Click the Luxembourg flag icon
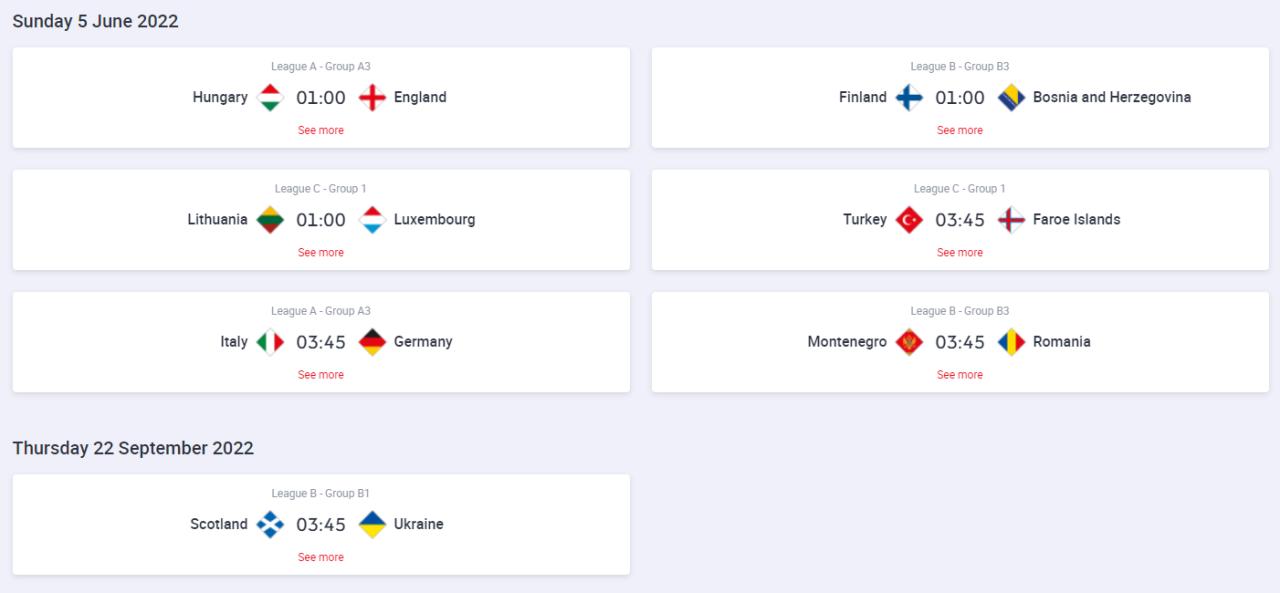The width and height of the screenshot is (1280, 593). tap(372, 220)
